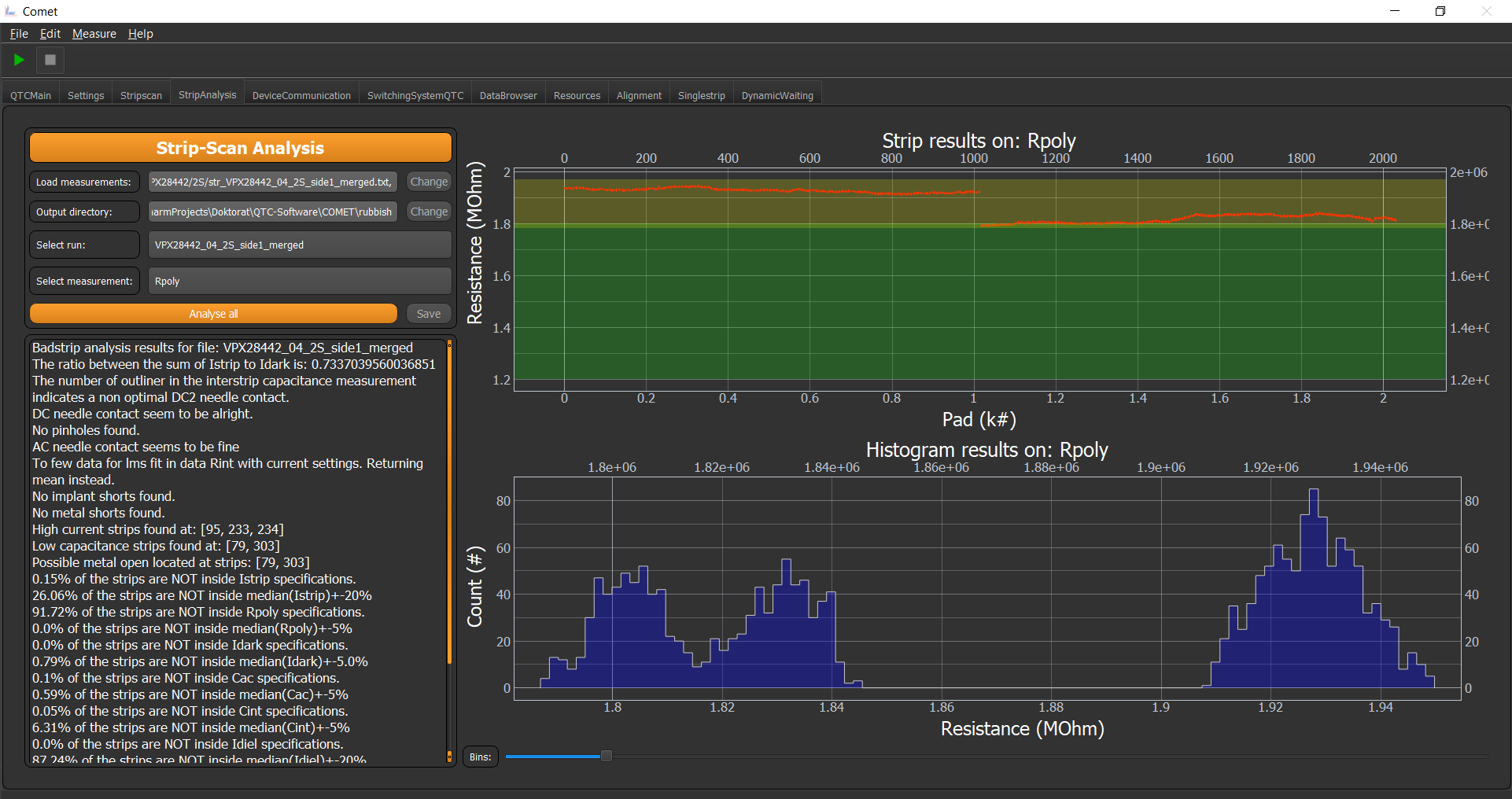Expand the Select measurement Rpoly combo box
Screen dimensions: 1512x799
(300, 281)
